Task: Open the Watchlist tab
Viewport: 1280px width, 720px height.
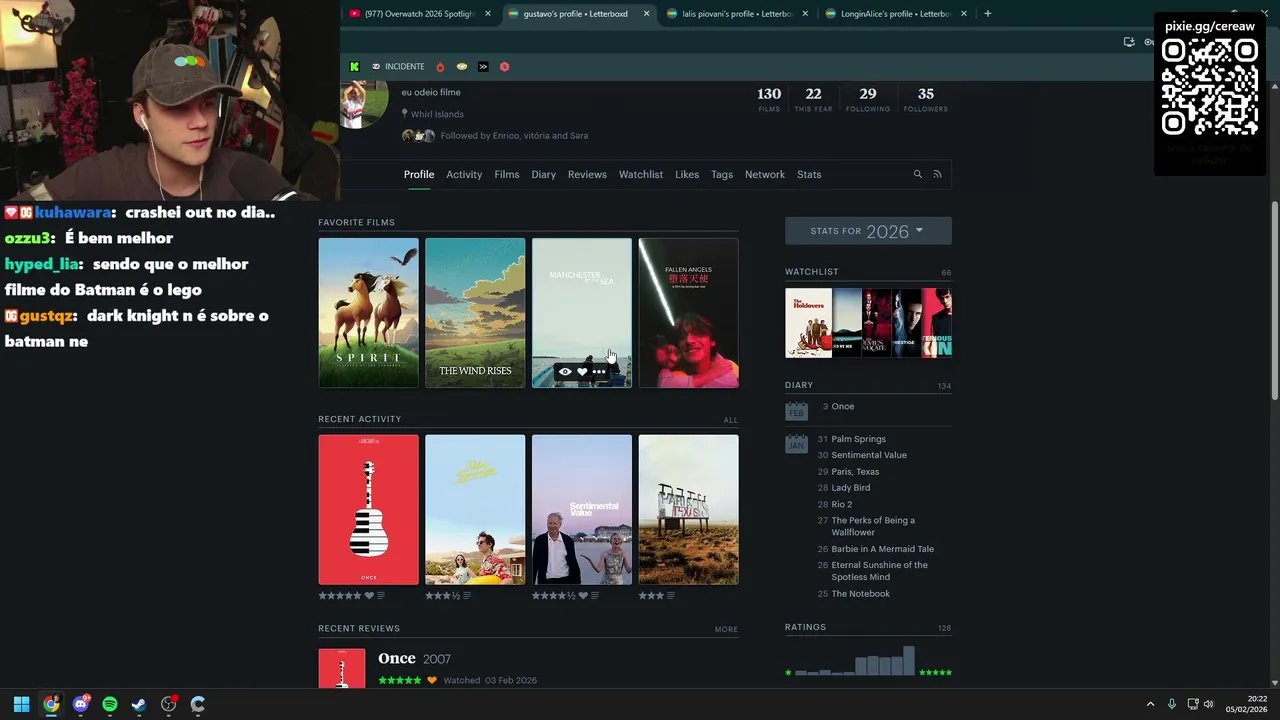Action: (x=641, y=174)
